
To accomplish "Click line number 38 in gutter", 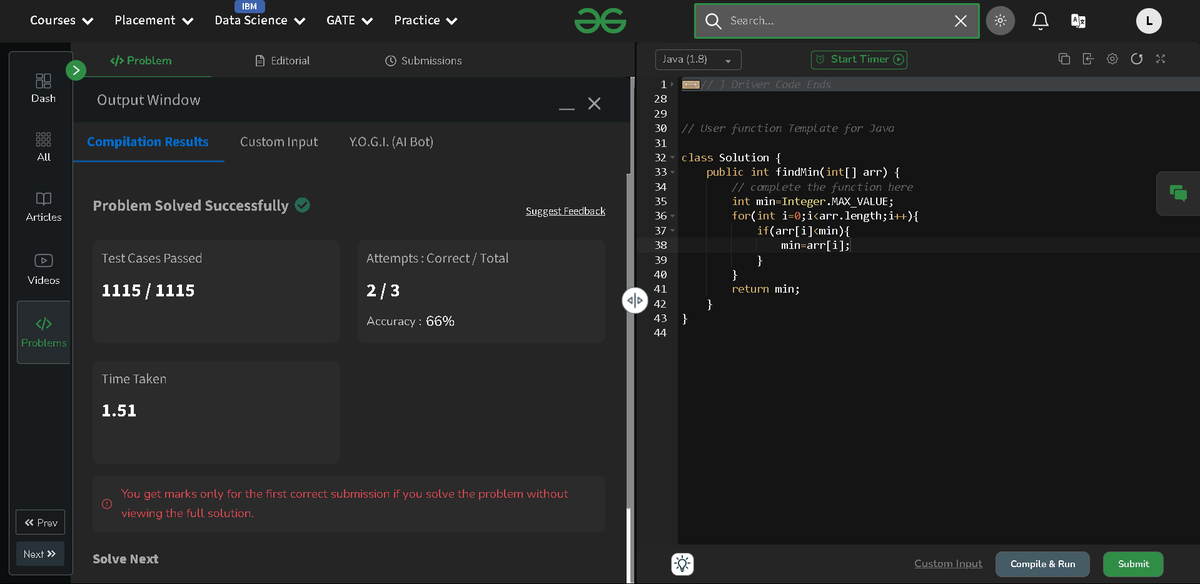I will click(x=660, y=245).
